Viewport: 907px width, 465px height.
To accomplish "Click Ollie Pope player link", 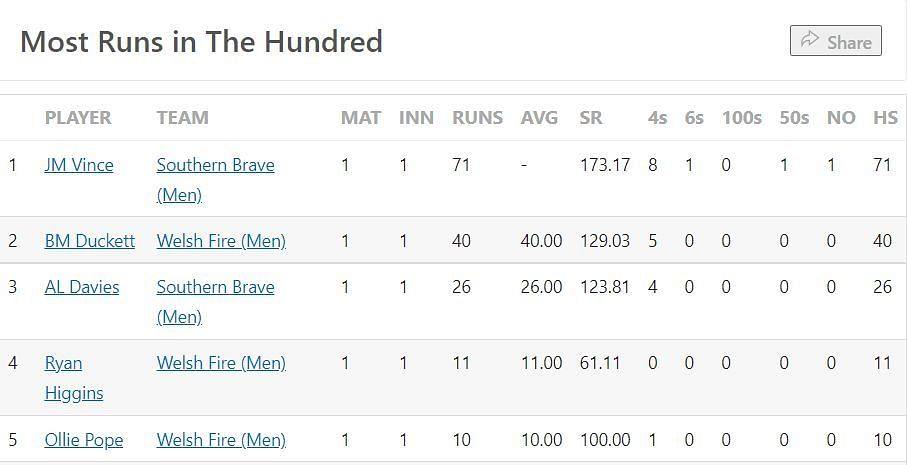I will pos(84,440).
